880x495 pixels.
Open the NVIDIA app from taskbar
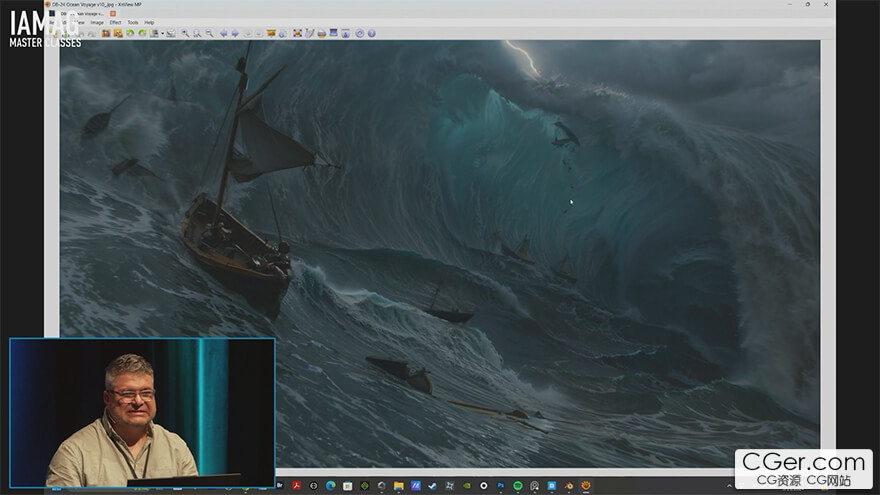(x=467, y=485)
